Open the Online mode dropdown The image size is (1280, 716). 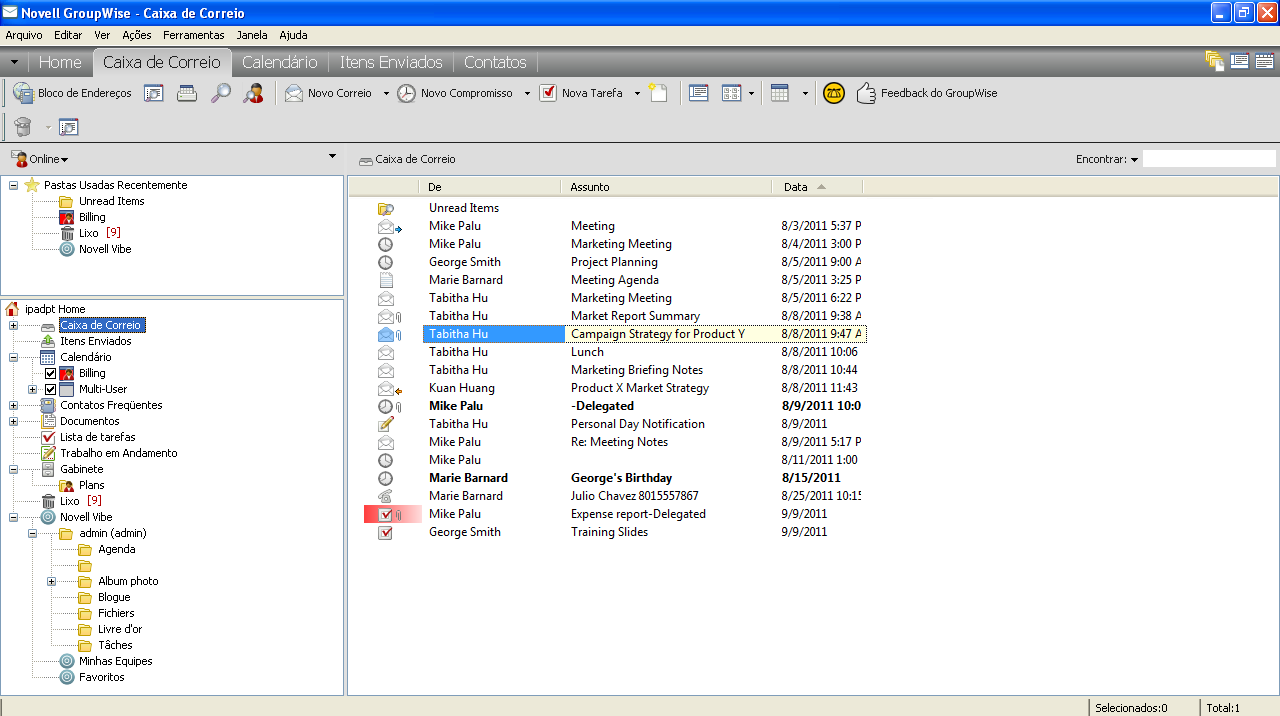pos(40,159)
